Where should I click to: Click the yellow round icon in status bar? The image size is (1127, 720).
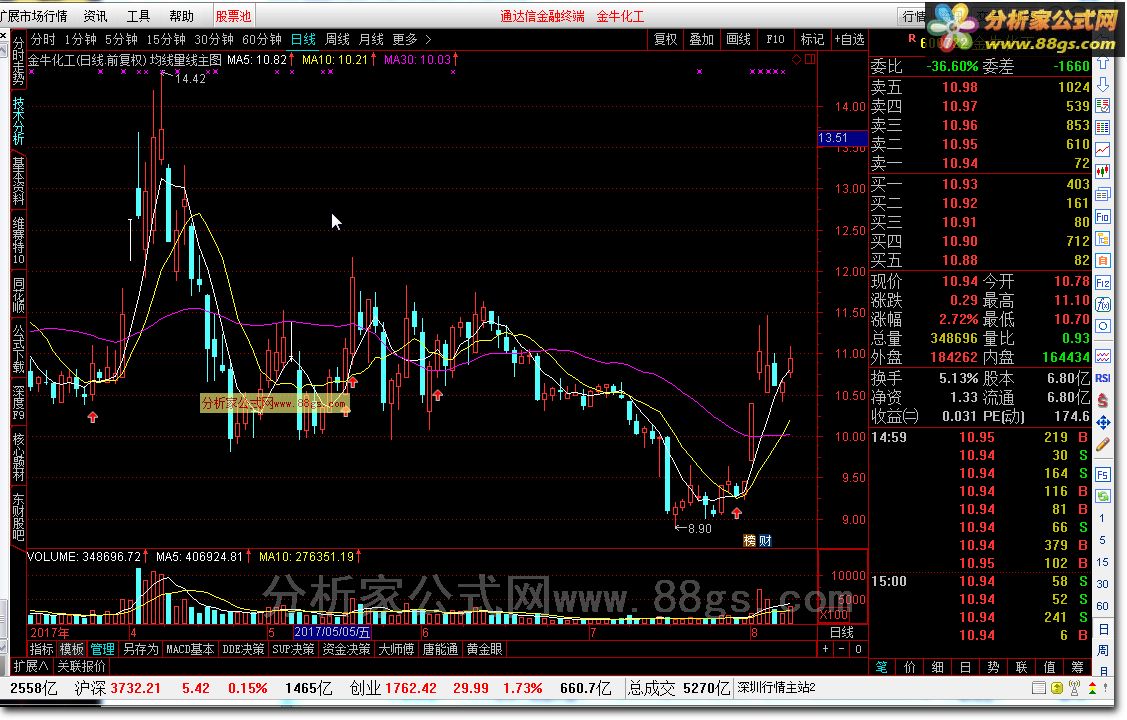coord(1057,688)
